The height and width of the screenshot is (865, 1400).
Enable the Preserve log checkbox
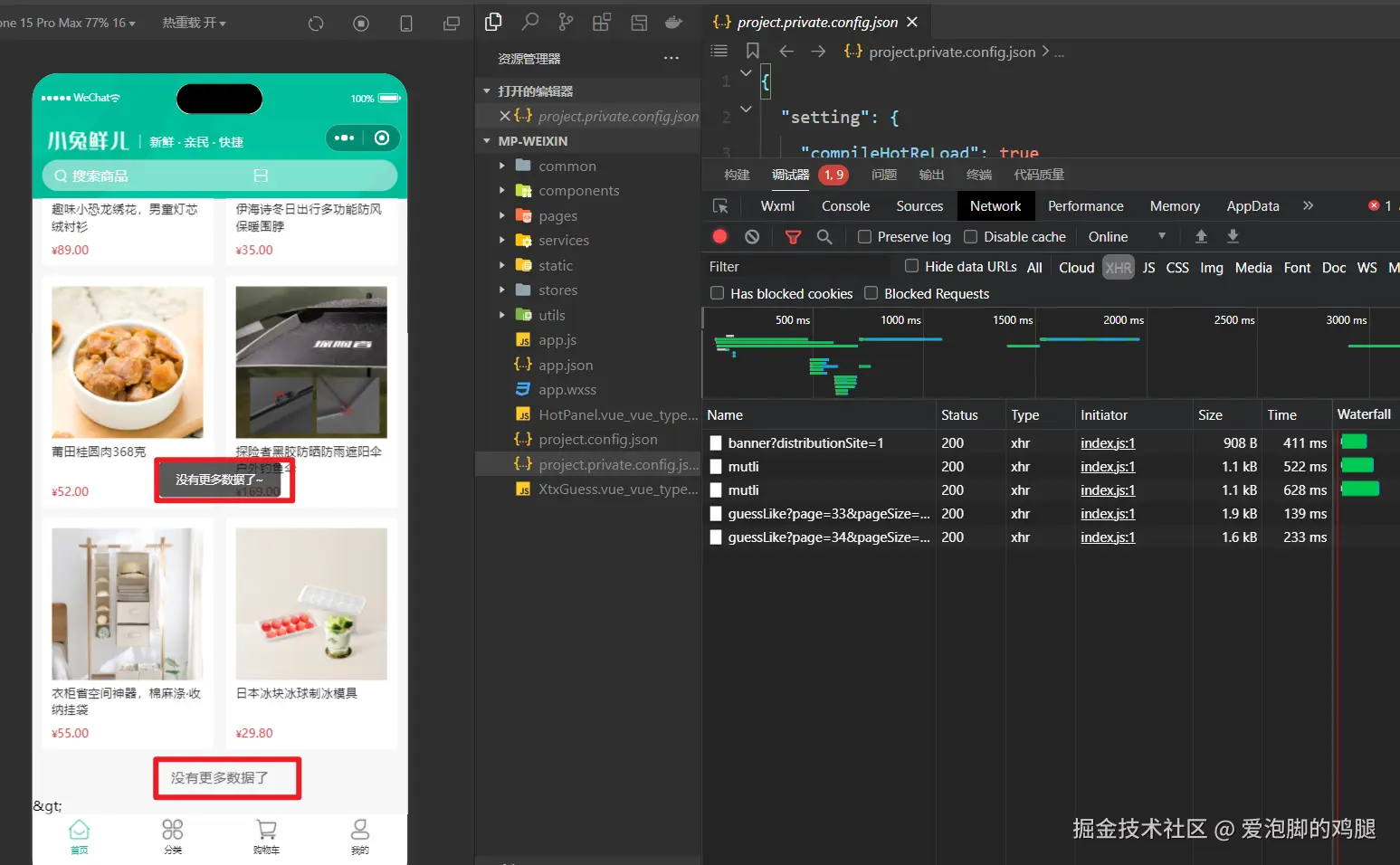tap(864, 237)
